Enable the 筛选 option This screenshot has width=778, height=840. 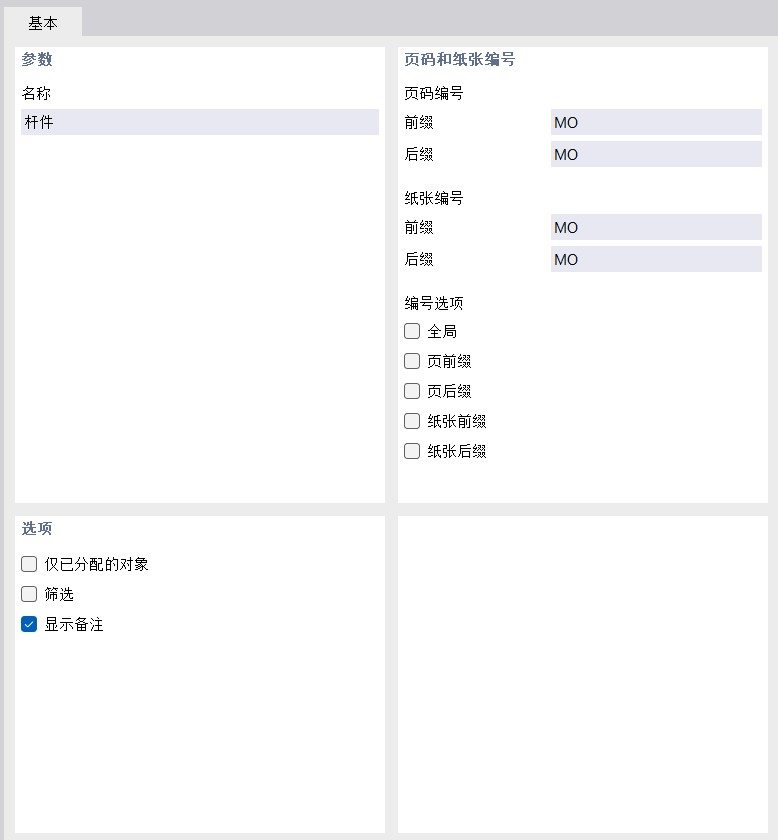tap(29, 594)
